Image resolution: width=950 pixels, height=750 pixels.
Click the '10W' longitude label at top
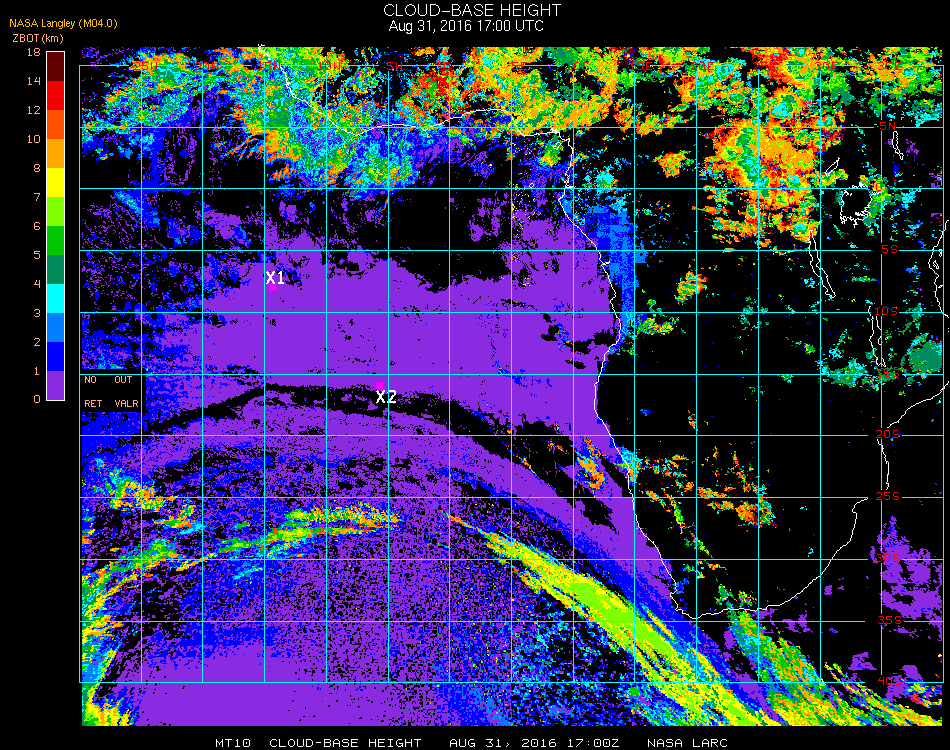click(331, 65)
